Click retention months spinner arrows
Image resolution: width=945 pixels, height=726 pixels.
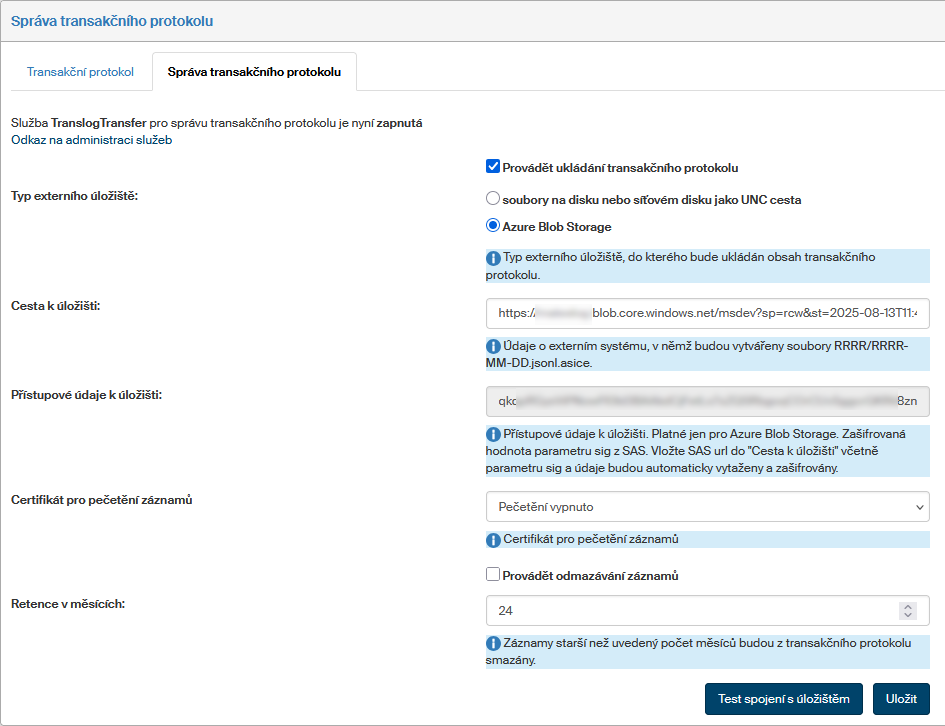pos(908,610)
